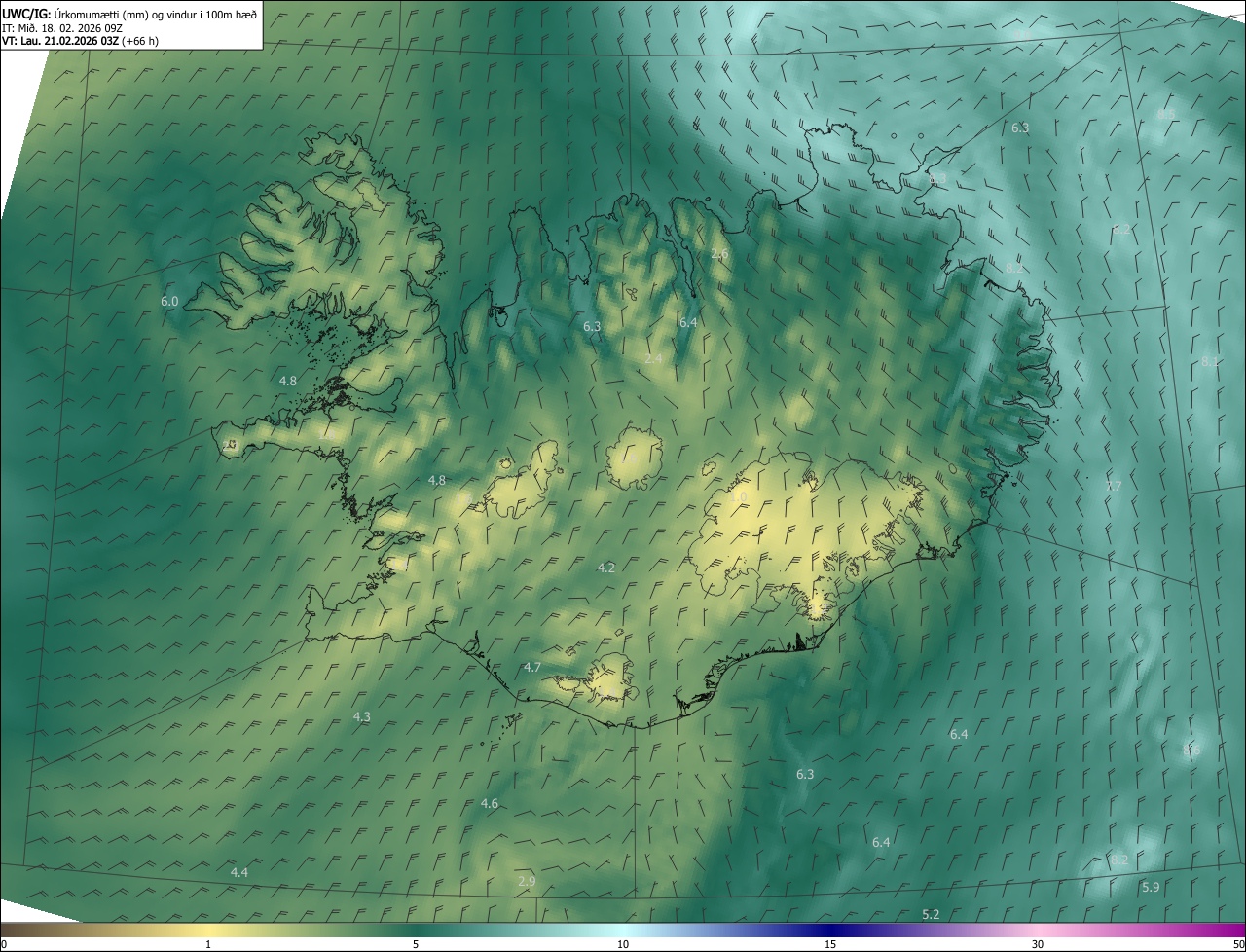Click the '4.7' value label near the south coast
This screenshot has height=952, width=1246.
(531, 668)
